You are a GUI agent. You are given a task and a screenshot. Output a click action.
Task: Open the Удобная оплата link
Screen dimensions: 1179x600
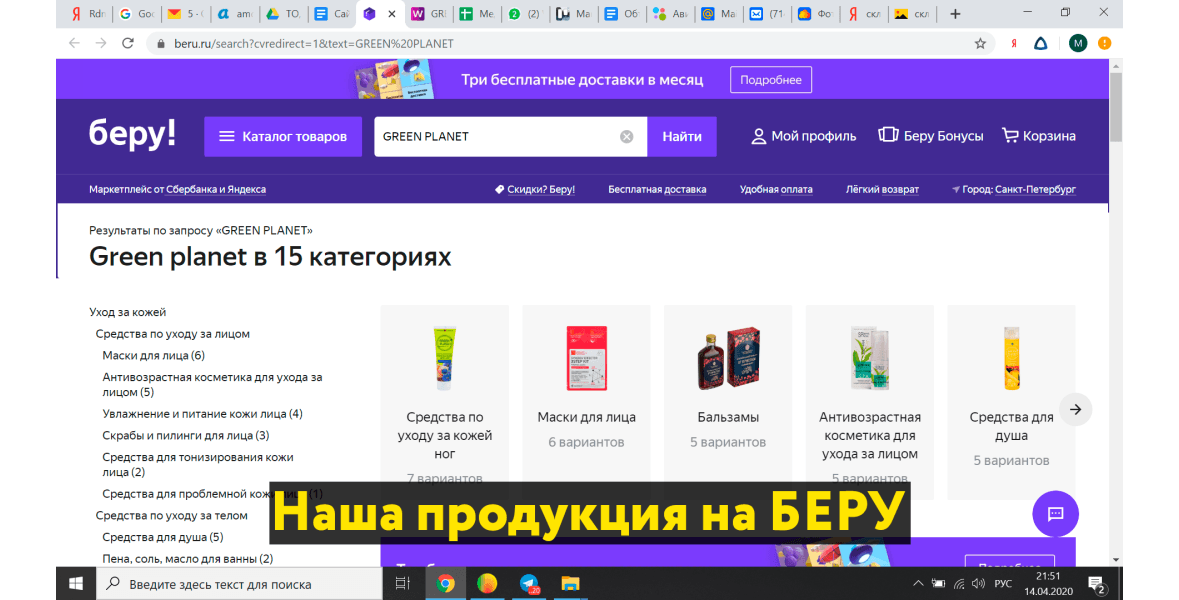776,189
